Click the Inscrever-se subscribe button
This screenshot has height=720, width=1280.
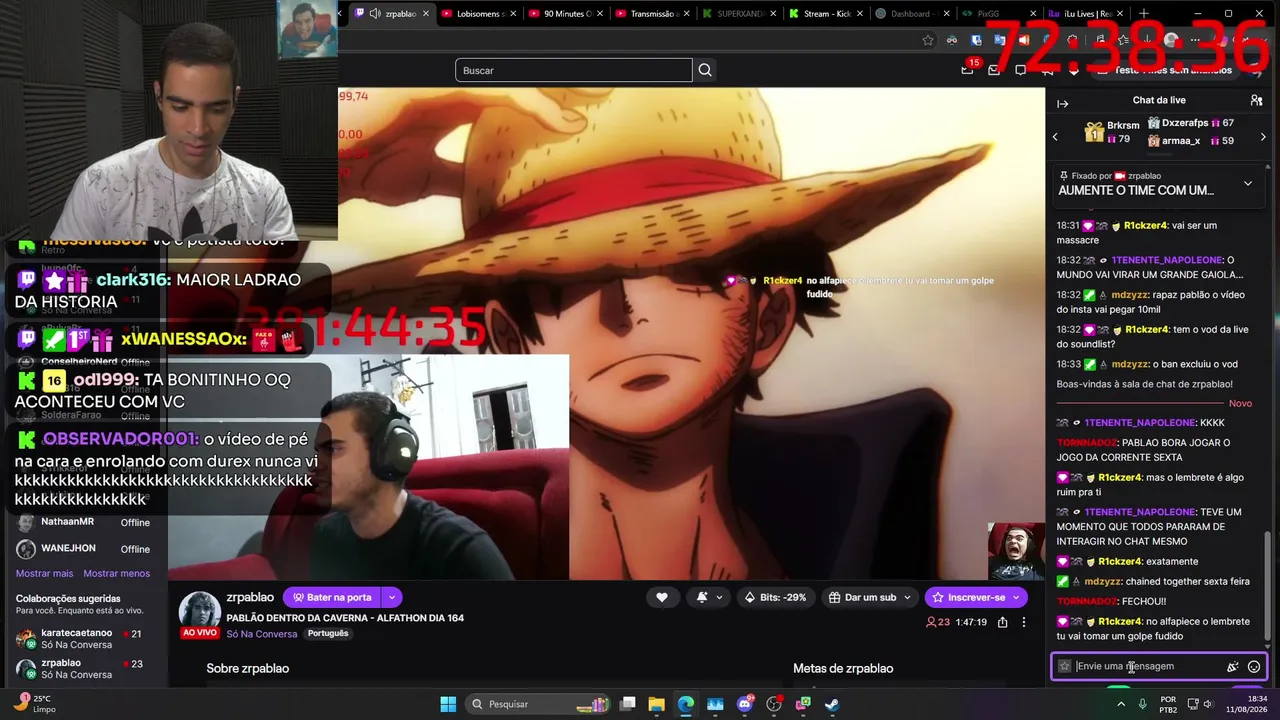pos(976,597)
